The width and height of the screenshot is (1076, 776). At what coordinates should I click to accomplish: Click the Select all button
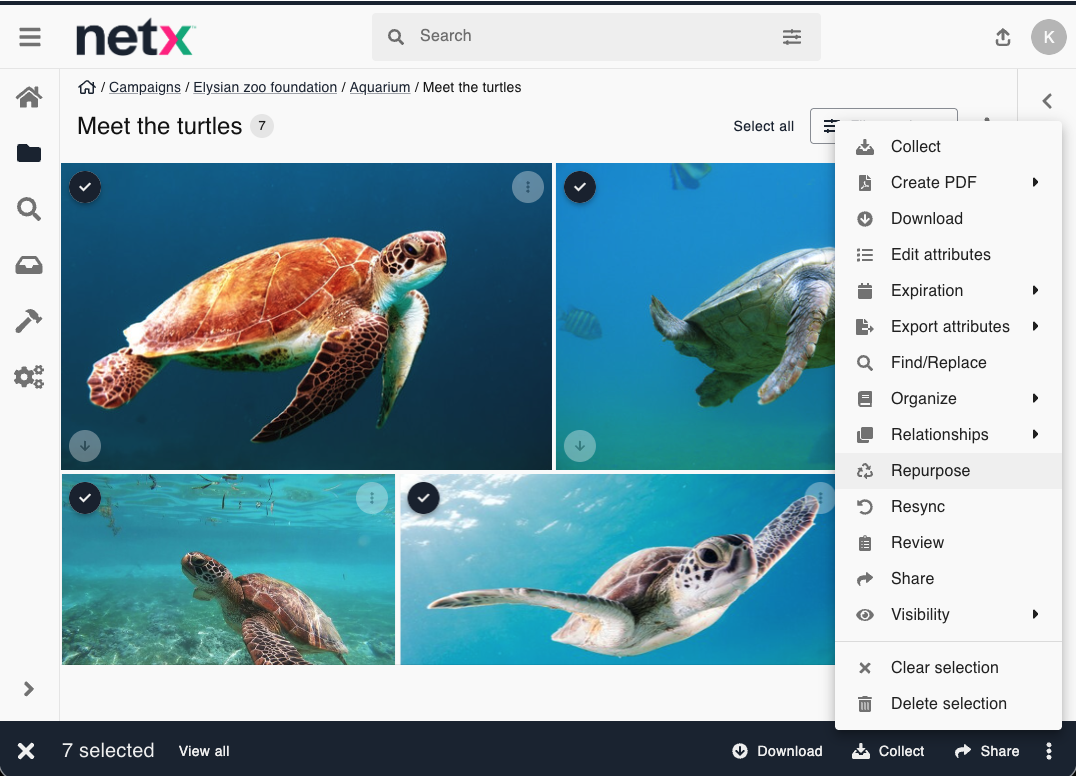click(x=763, y=126)
